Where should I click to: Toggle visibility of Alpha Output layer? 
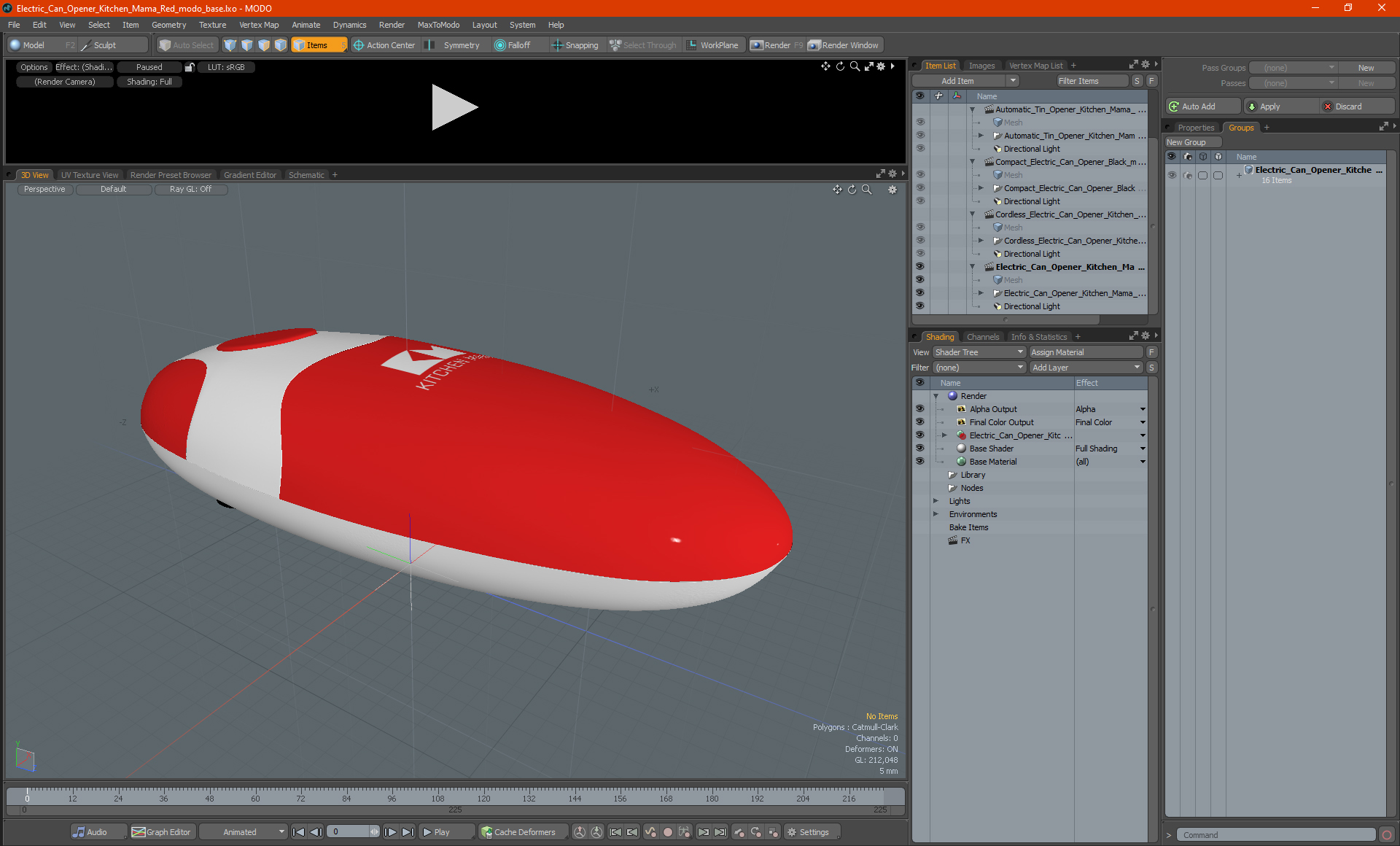920,409
